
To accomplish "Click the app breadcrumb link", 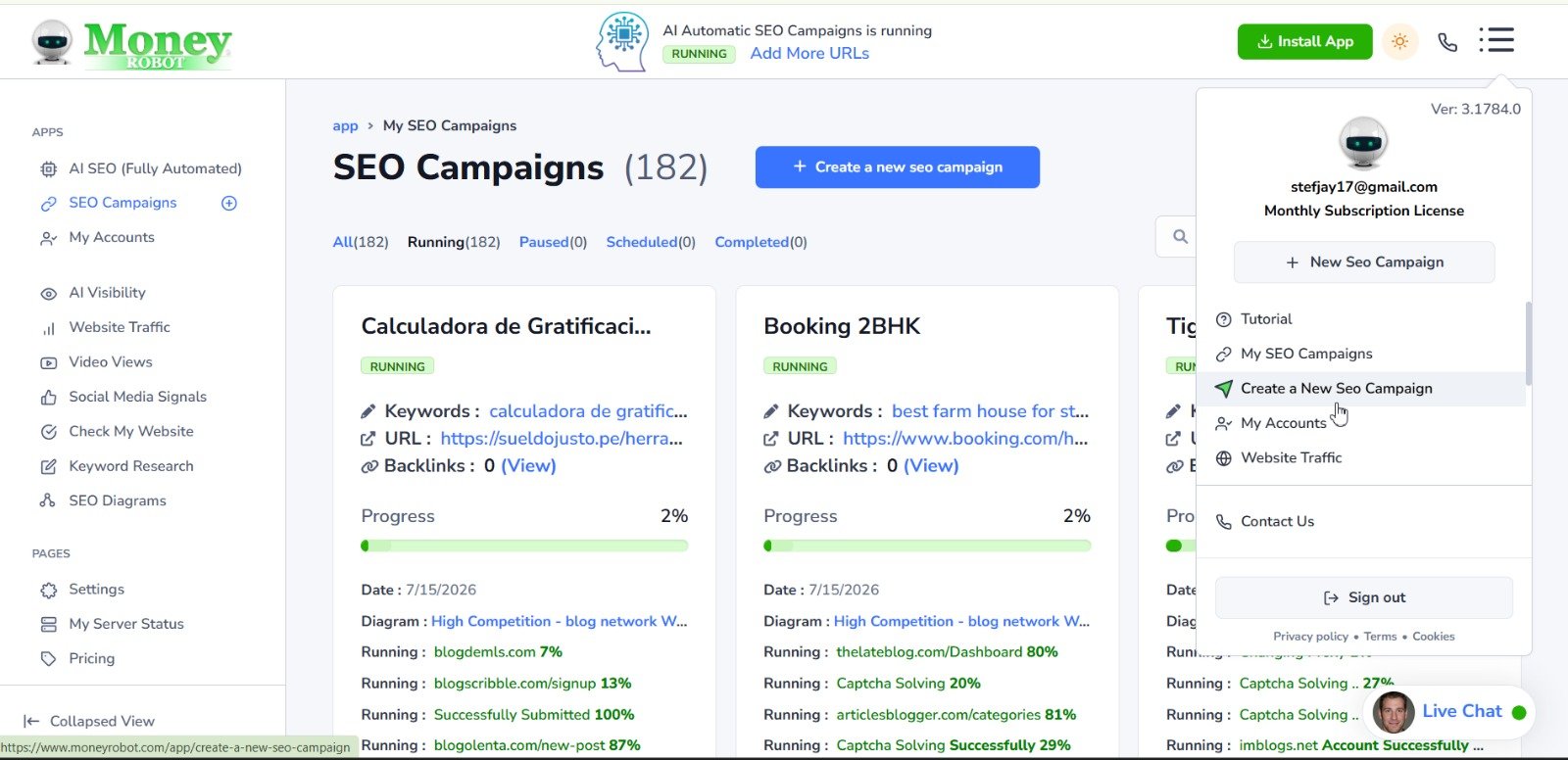I will click(345, 125).
